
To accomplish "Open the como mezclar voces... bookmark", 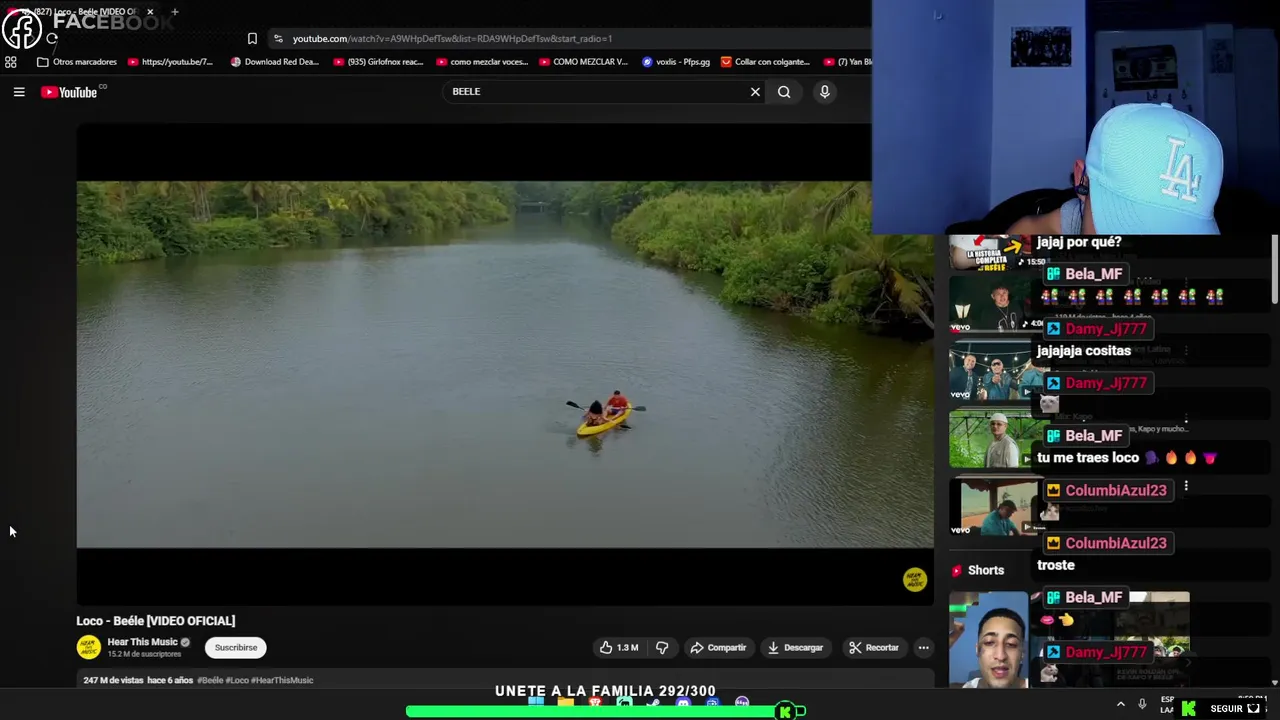I will pyautogui.click(x=482, y=62).
